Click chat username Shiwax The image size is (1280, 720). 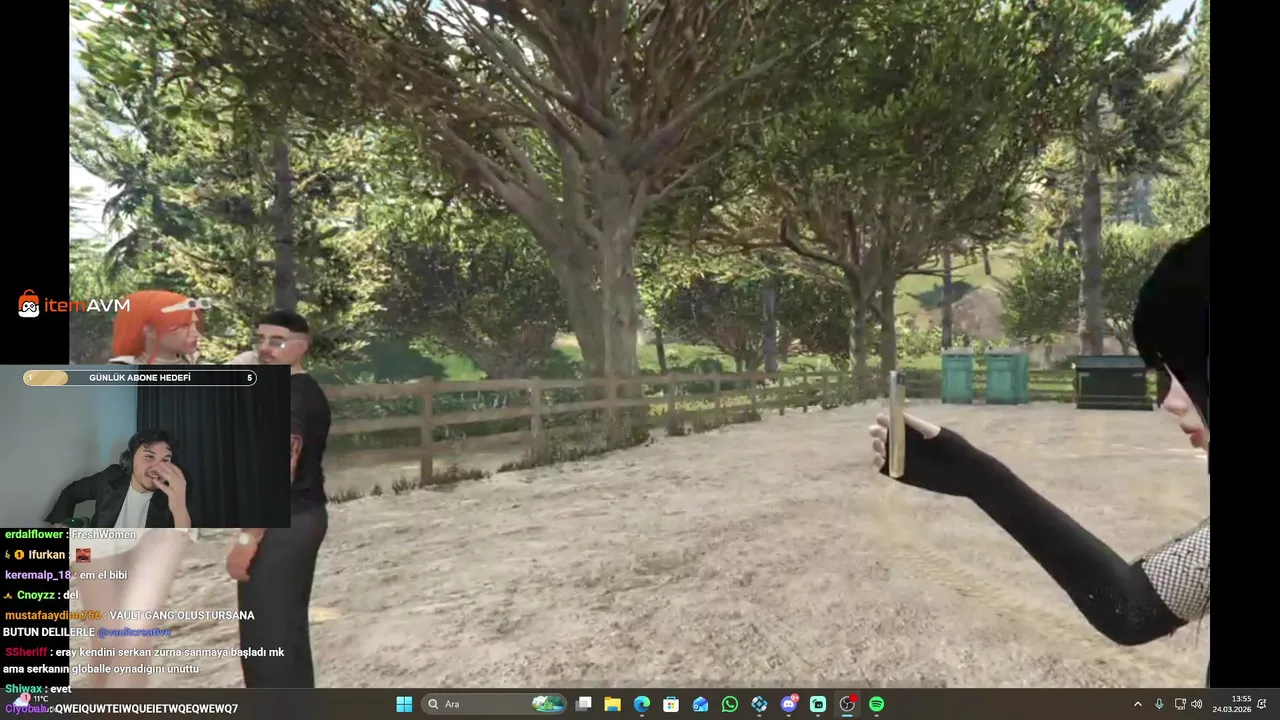pos(23,689)
